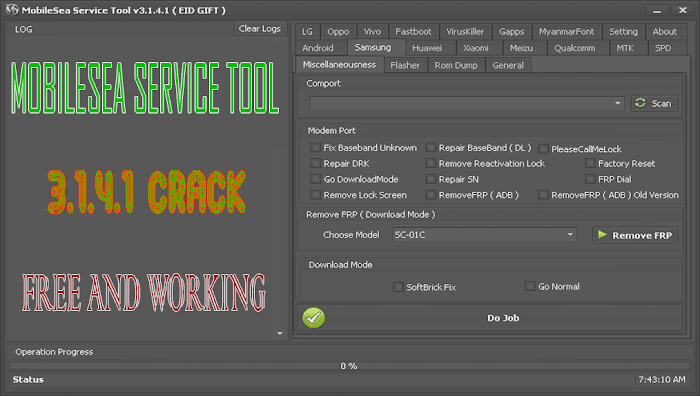
Task: Click the 7:43:10 AM clock in status bar
Action: click(x=662, y=379)
